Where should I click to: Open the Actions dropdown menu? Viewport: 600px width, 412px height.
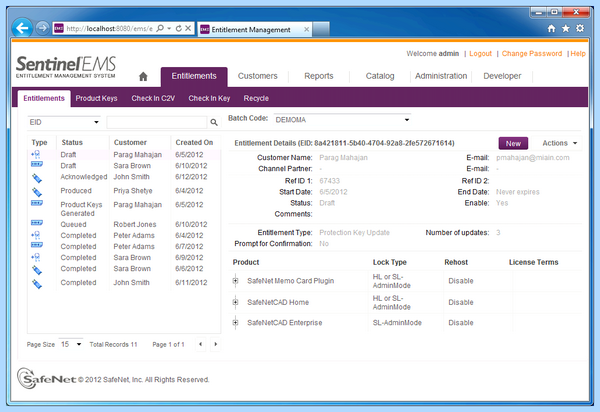[x=559, y=143]
